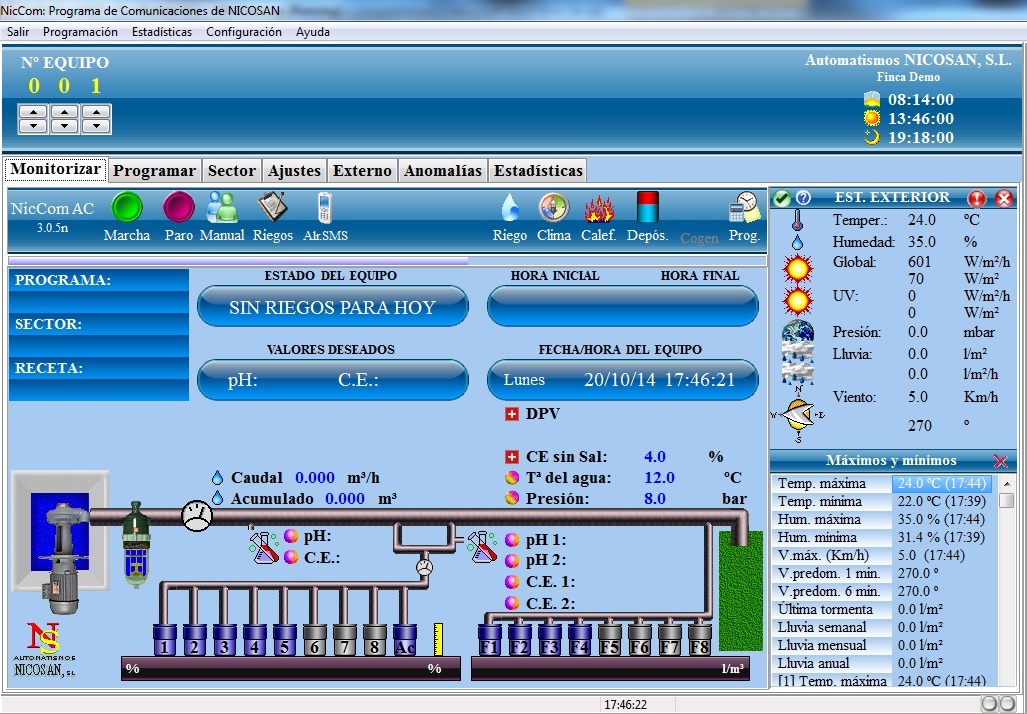Increase last digit of Nº Equipo
This screenshot has width=1027, height=714.
click(x=96, y=111)
